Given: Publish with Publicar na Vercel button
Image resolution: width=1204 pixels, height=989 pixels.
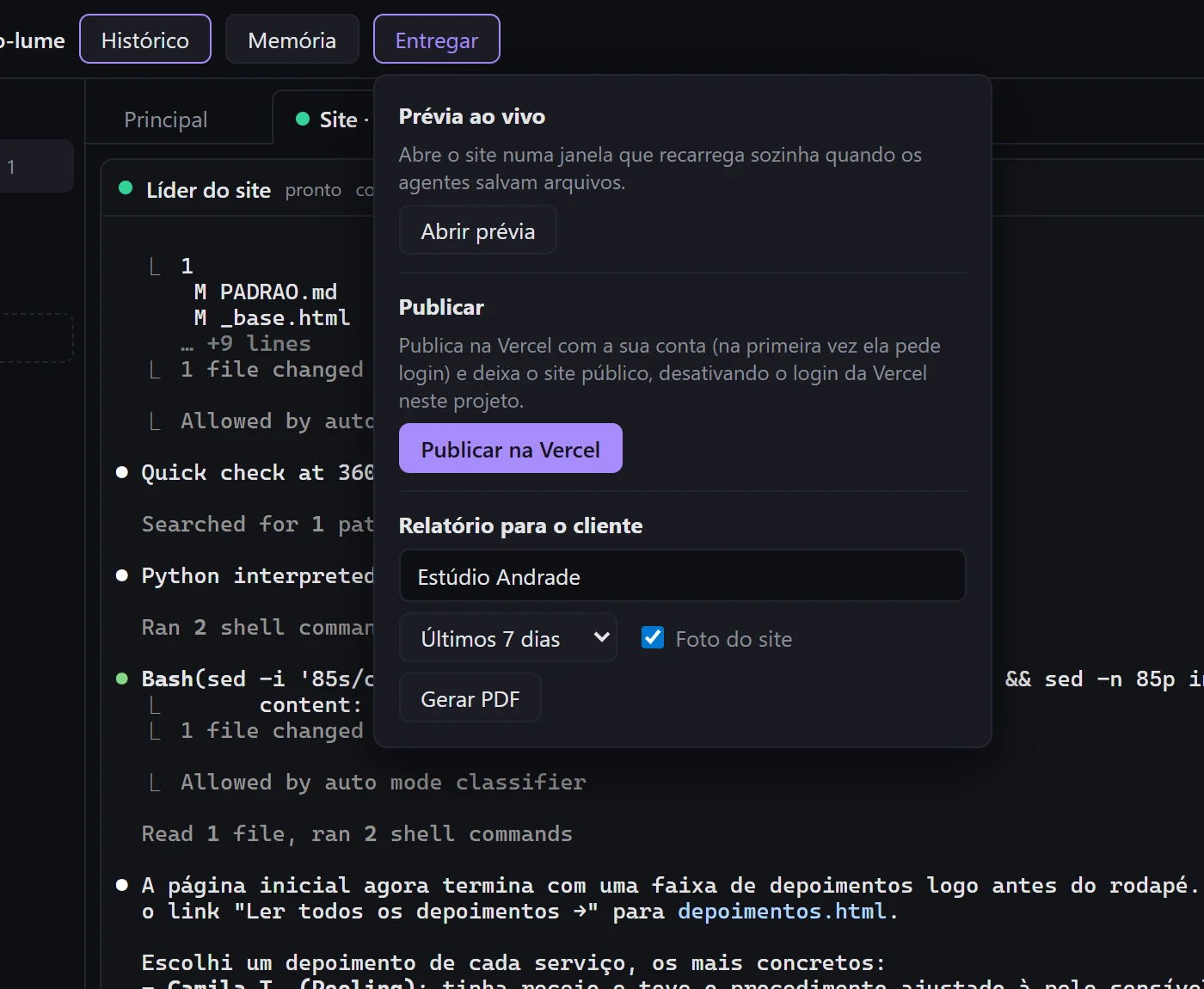Looking at the screenshot, I should [510, 448].
